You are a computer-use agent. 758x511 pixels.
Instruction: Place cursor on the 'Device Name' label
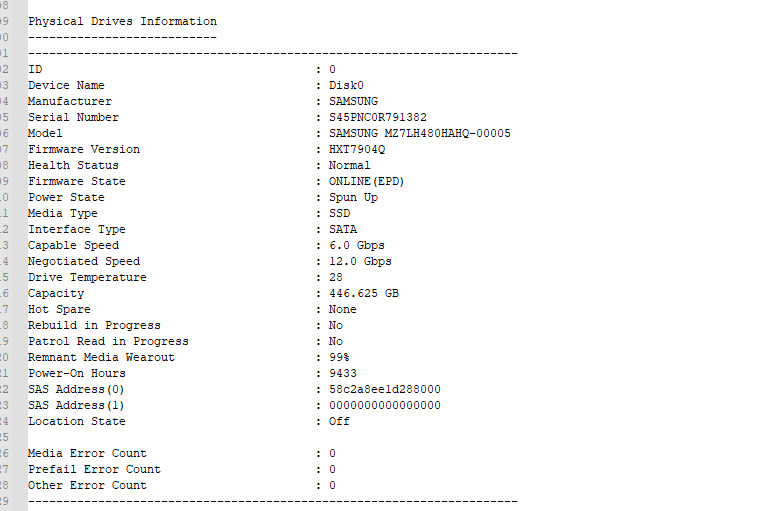coord(66,85)
